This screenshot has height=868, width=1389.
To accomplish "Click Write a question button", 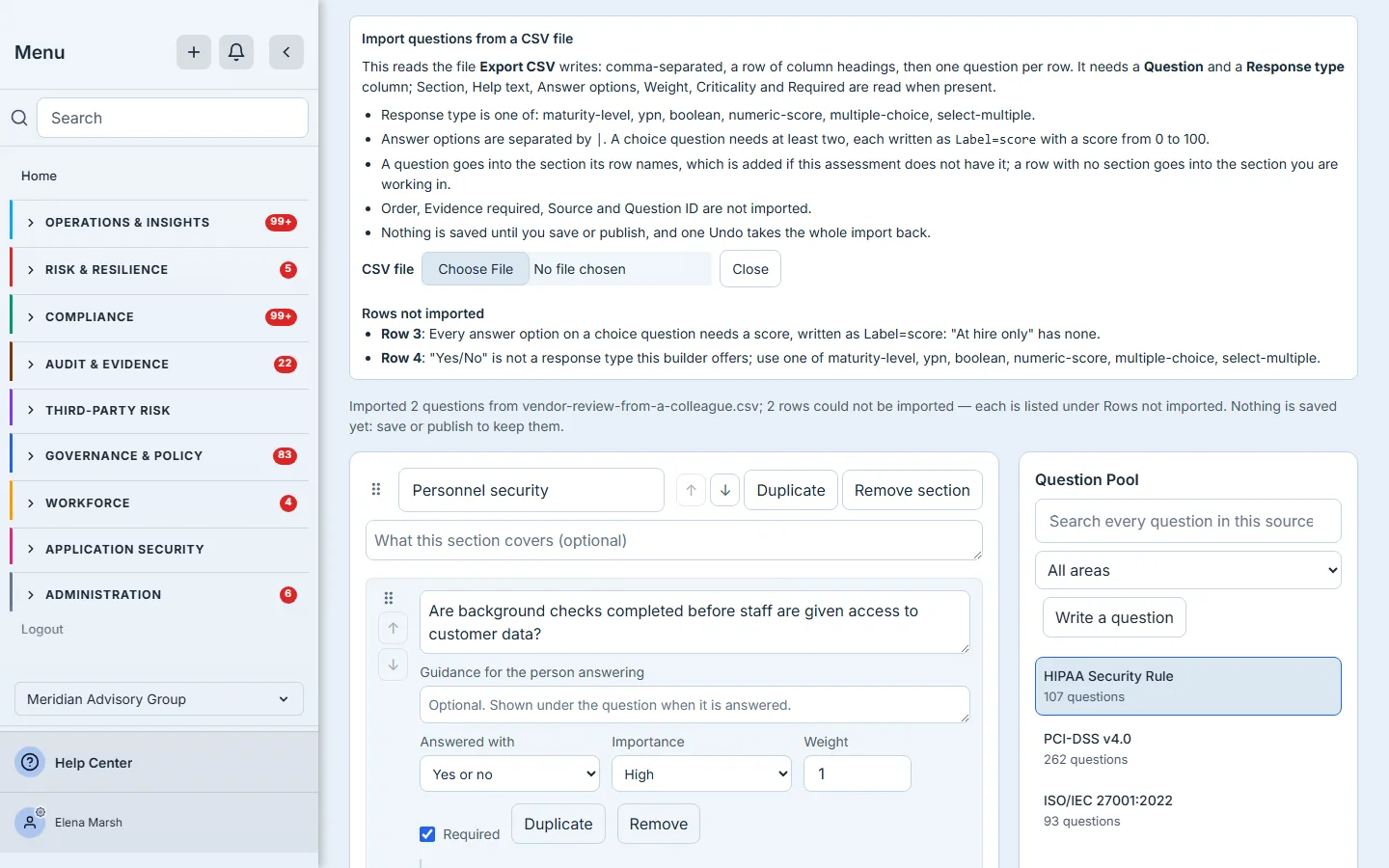I will pos(1114,617).
